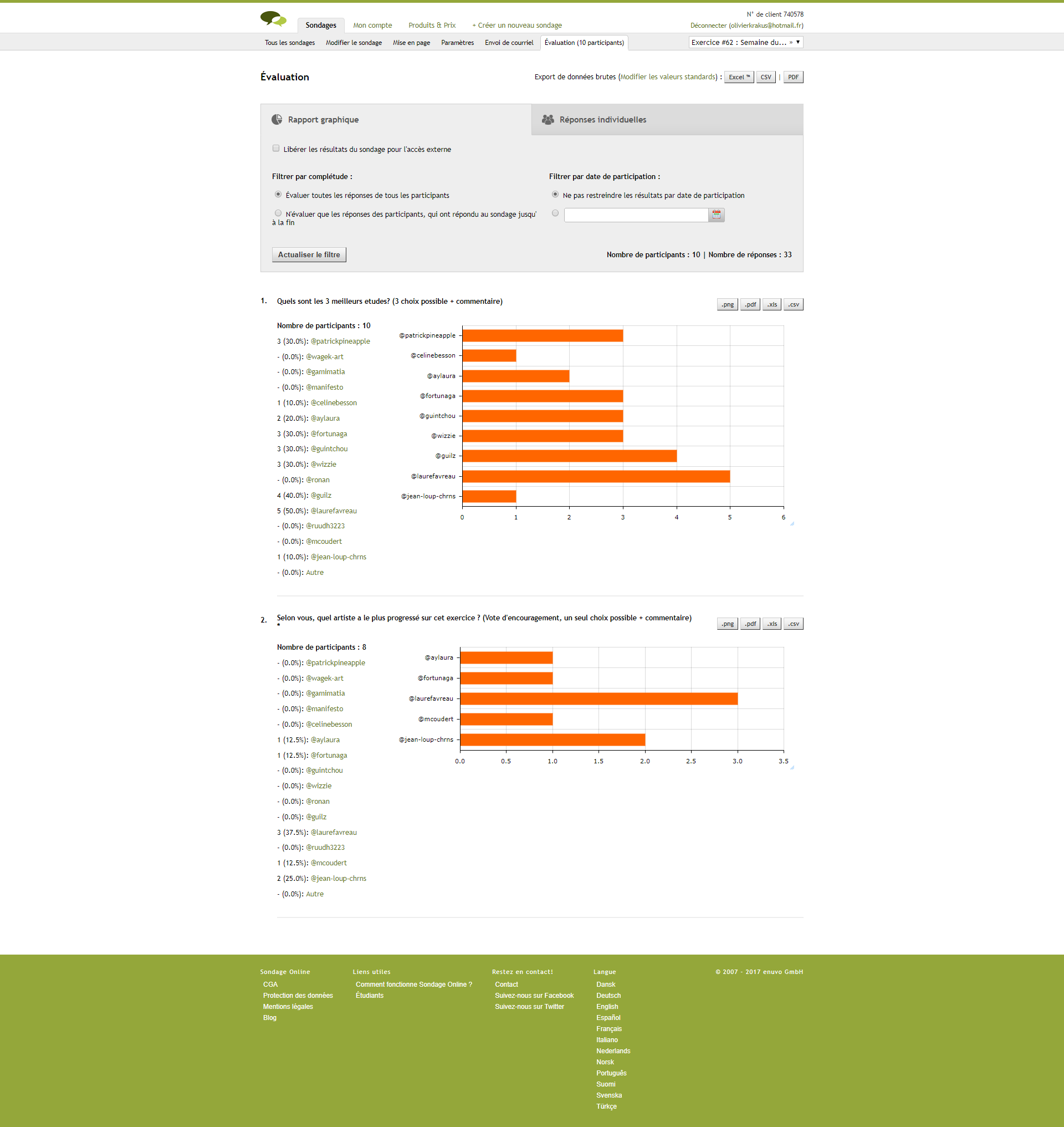Open the Envoi de courriel tab
Image resolution: width=1064 pixels, height=1127 pixels.
(508, 42)
